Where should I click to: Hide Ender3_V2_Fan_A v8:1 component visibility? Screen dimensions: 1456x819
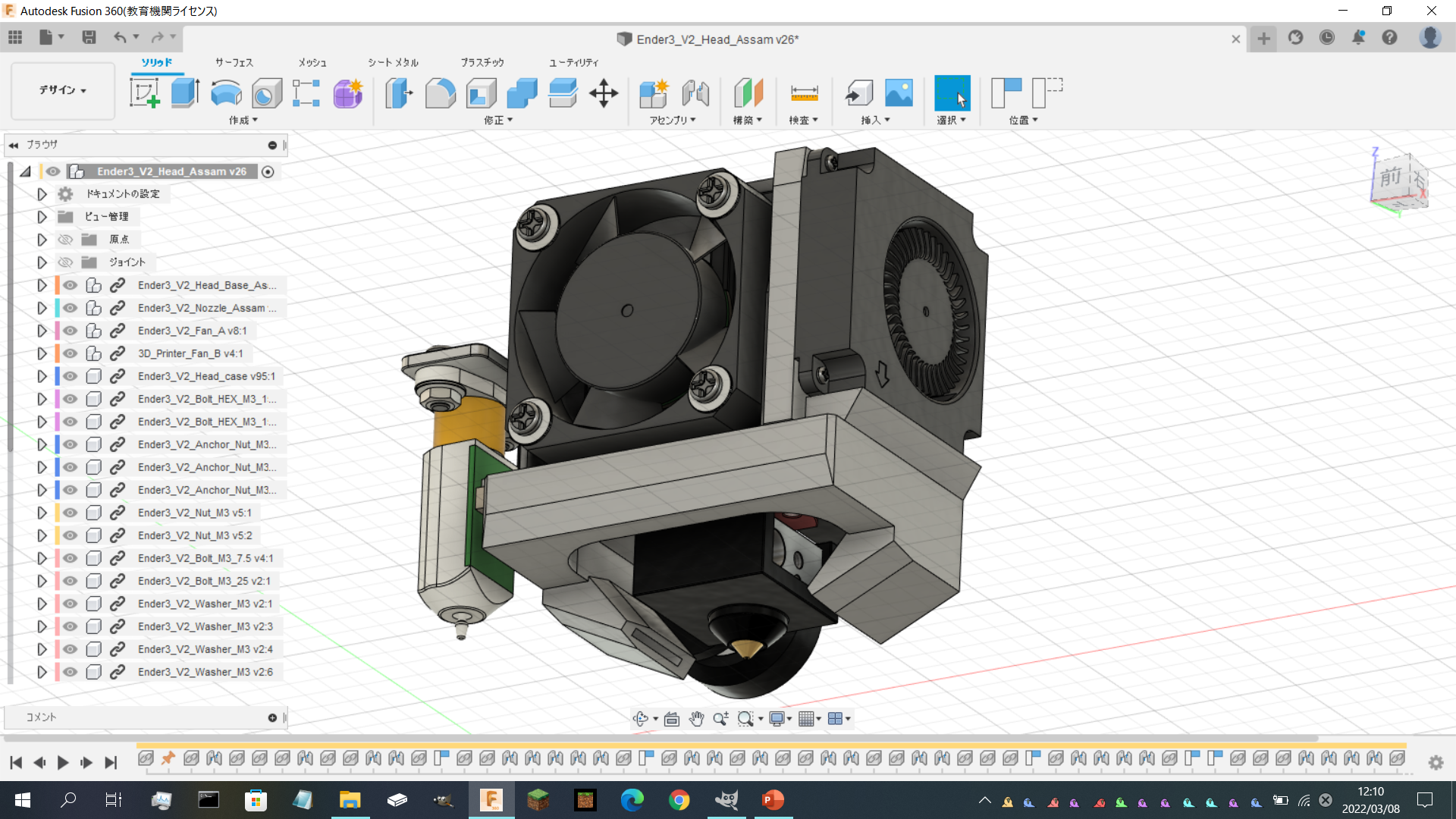tap(71, 331)
